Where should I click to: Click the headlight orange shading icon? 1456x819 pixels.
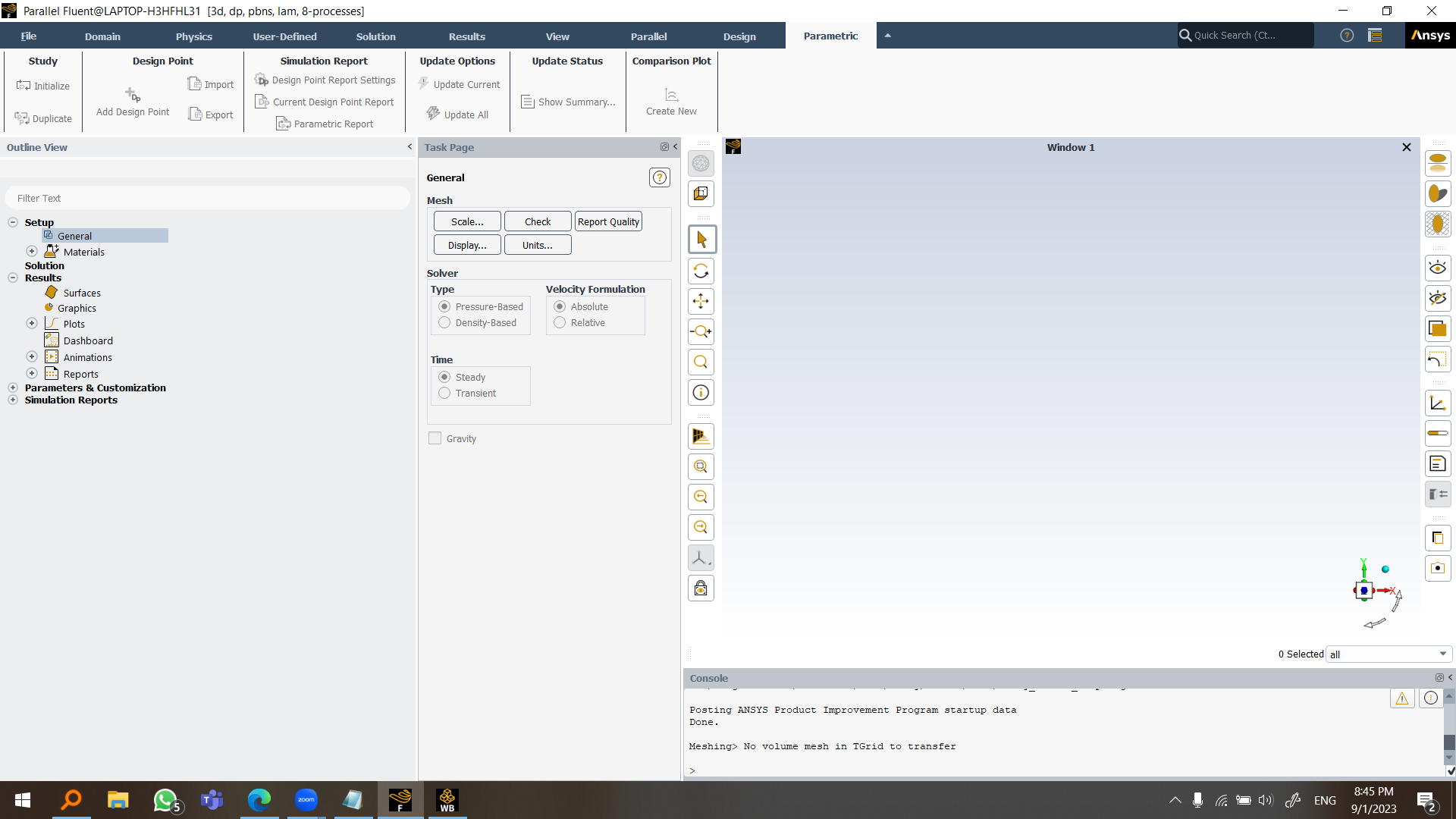tap(1438, 194)
